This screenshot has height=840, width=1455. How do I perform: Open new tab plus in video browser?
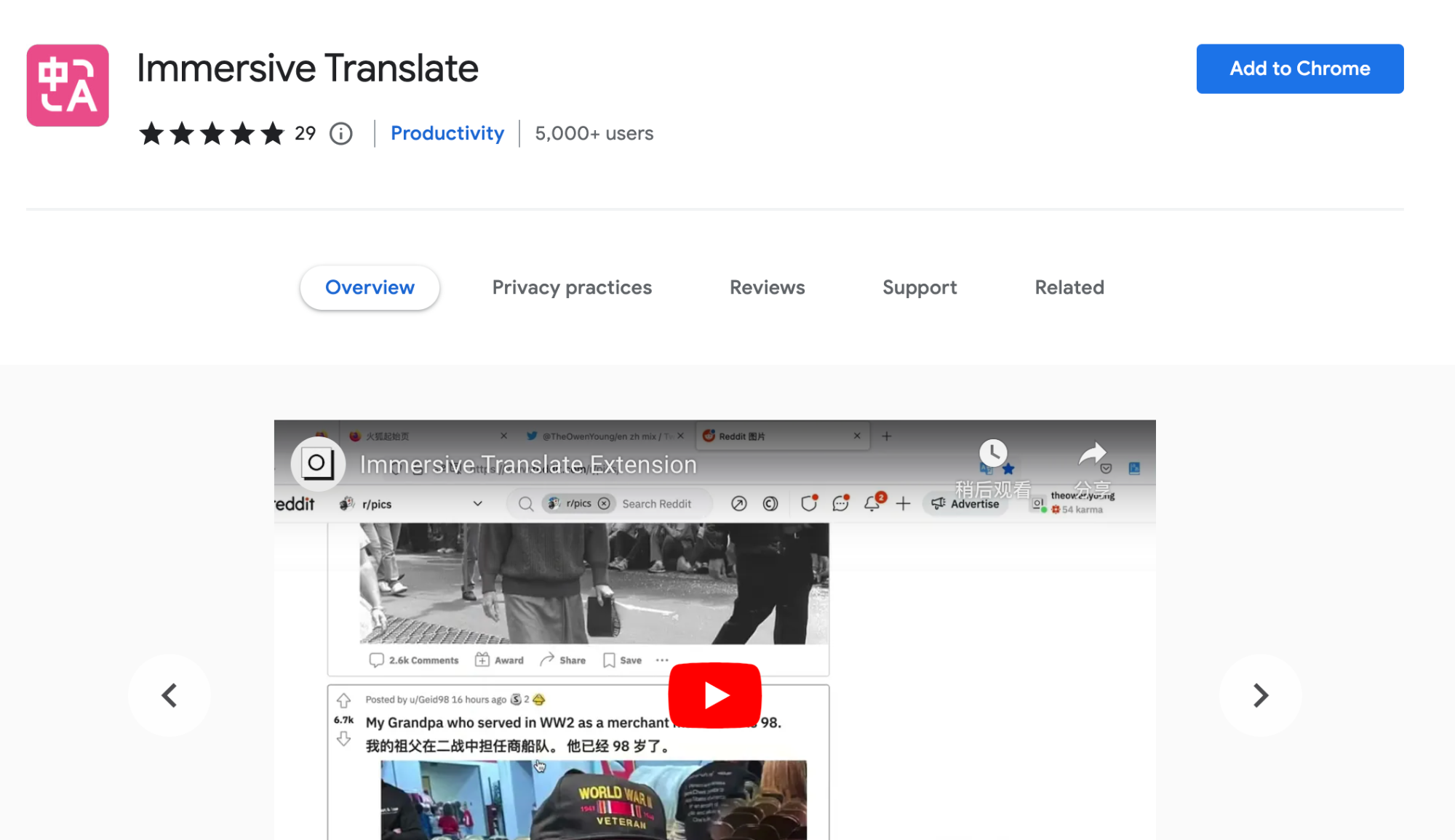pos(886,436)
